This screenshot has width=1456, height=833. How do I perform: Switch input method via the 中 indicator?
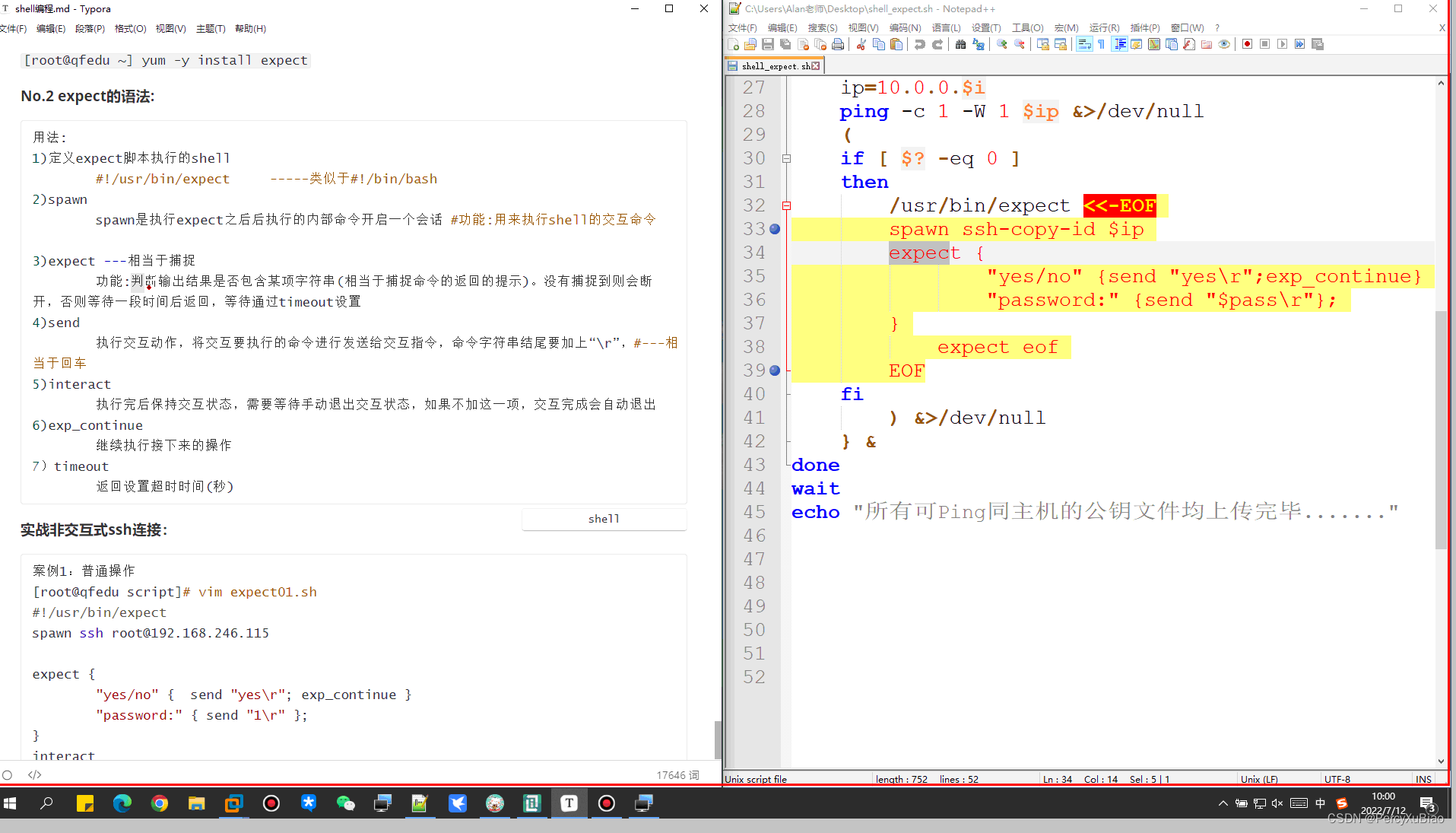1319,803
